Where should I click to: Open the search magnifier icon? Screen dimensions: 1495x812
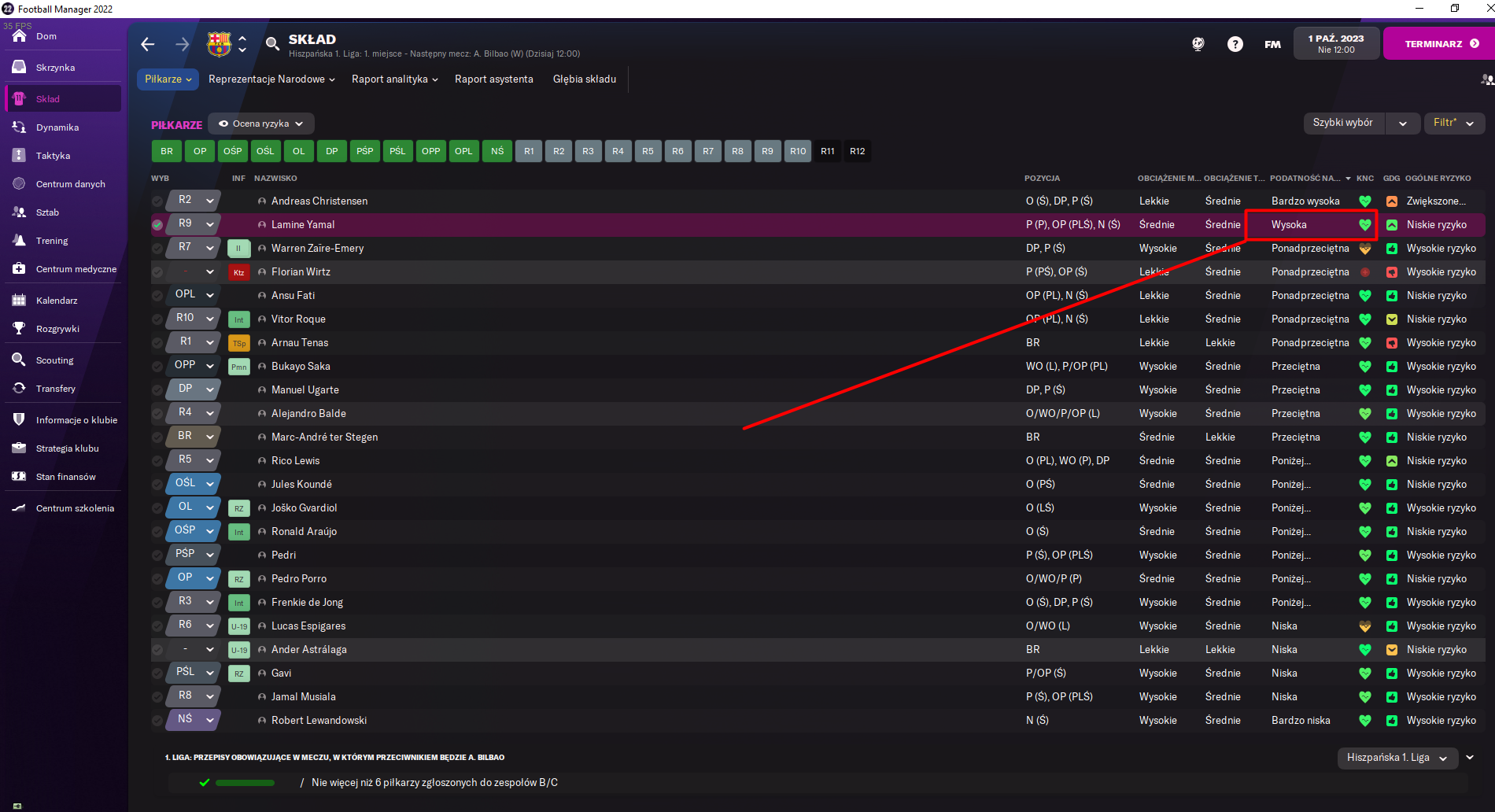pyautogui.click(x=272, y=44)
